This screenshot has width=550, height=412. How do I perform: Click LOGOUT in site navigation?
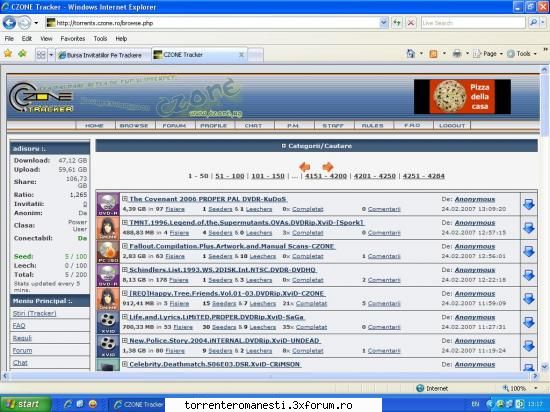tap(452, 126)
